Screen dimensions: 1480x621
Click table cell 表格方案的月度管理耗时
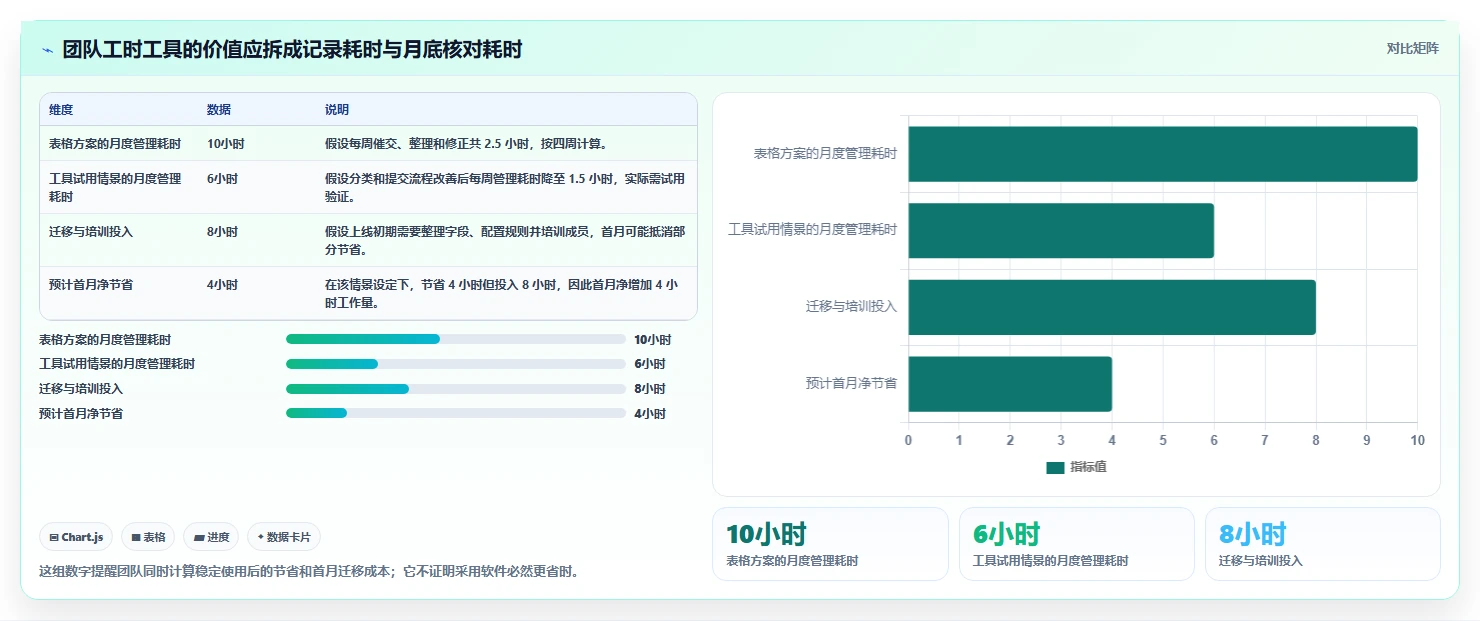tap(115, 144)
